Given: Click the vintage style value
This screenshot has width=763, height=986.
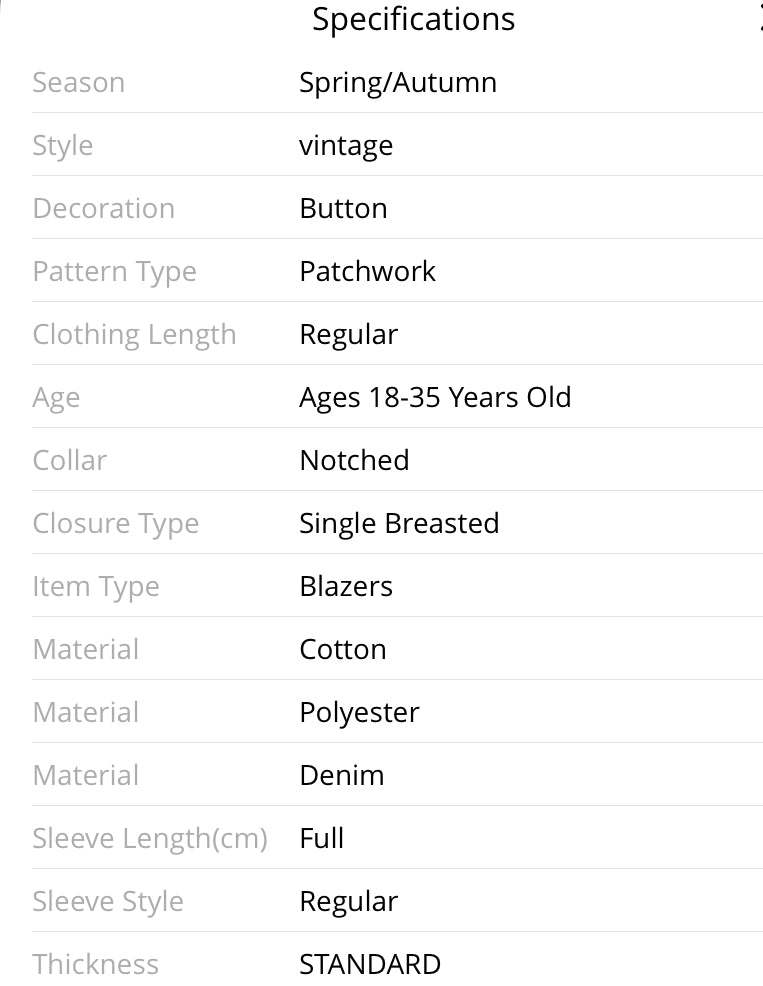Looking at the screenshot, I should click(346, 146).
